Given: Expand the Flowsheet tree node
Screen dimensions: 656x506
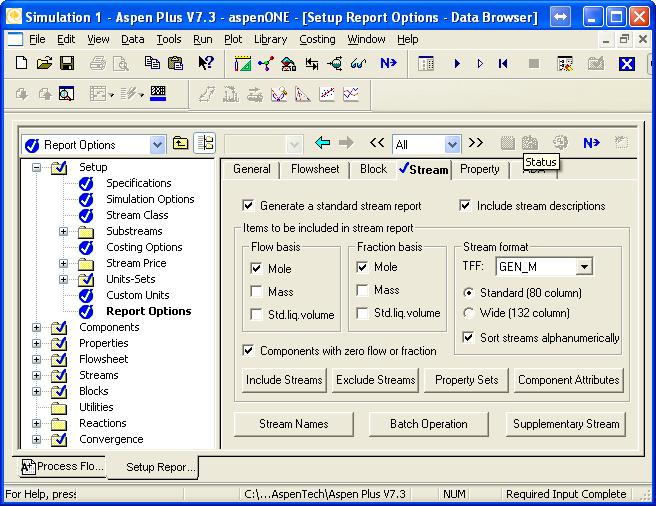Looking at the screenshot, I should tap(36, 359).
